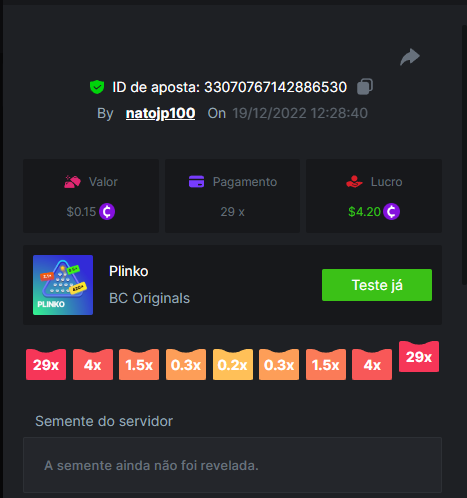Click the red Lucro hand icon
This screenshot has height=498, width=467.
pyautogui.click(x=354, y=182)
